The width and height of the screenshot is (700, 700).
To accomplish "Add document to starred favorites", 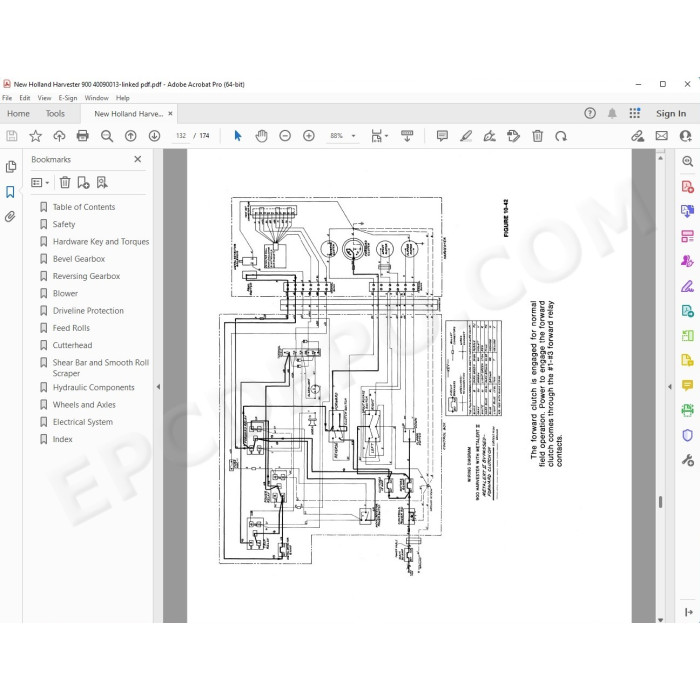I will [x=35, y=136].
